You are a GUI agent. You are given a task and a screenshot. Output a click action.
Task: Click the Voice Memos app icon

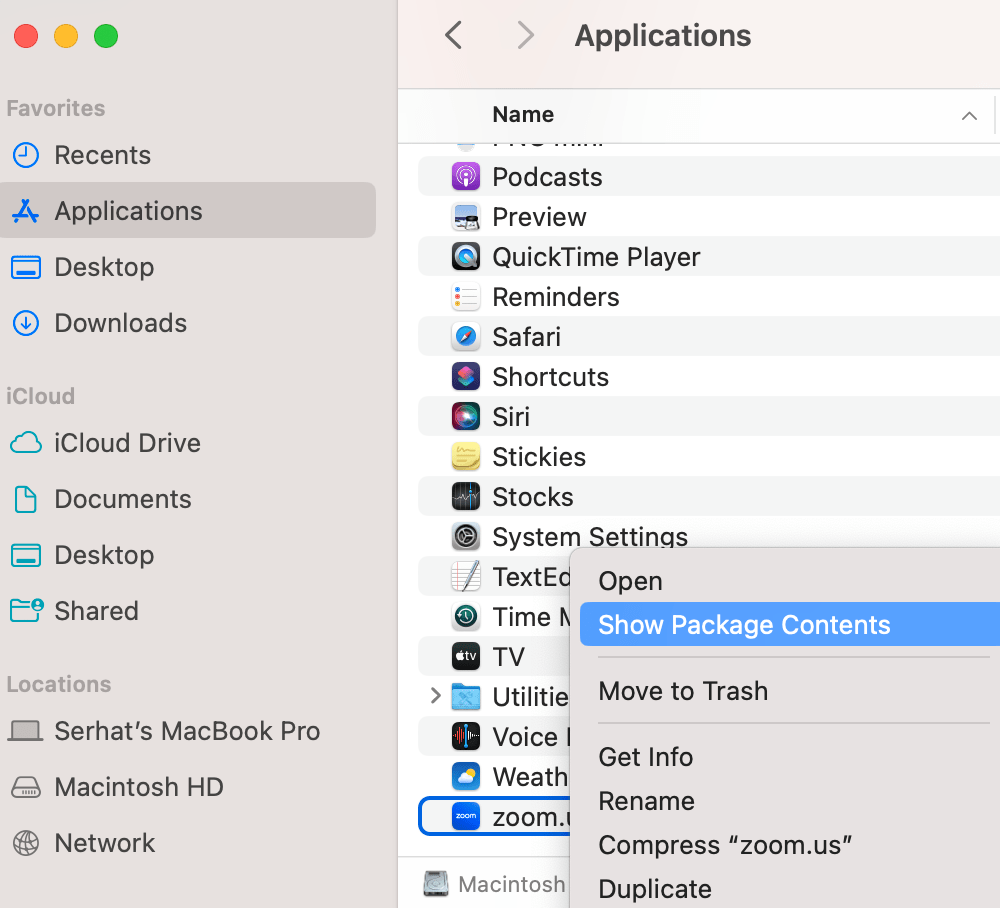466,737
